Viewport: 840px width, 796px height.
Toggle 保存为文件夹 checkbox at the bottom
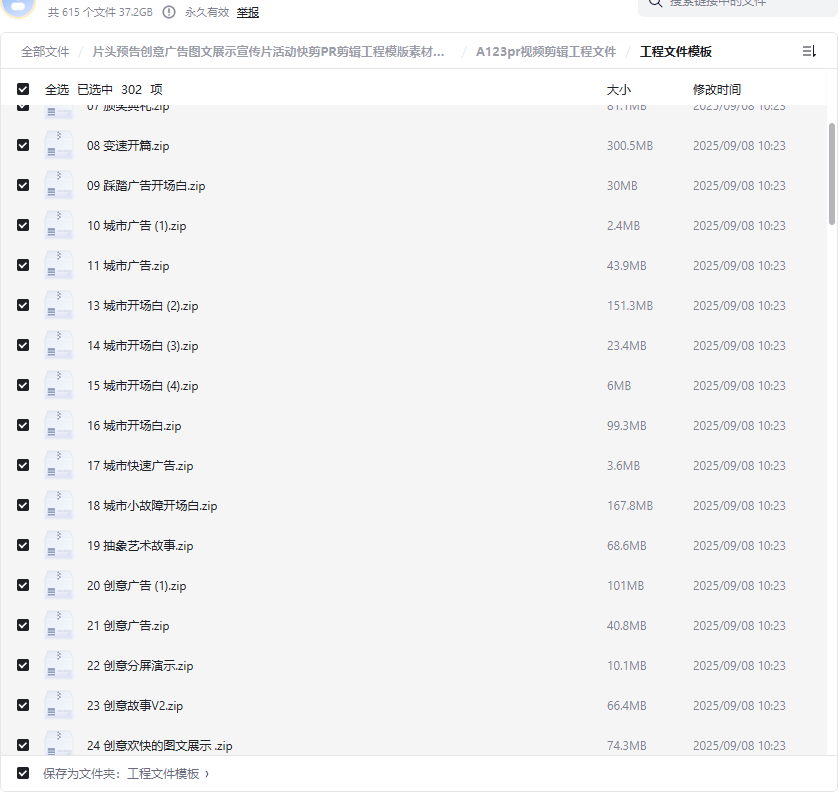(23, 773)
